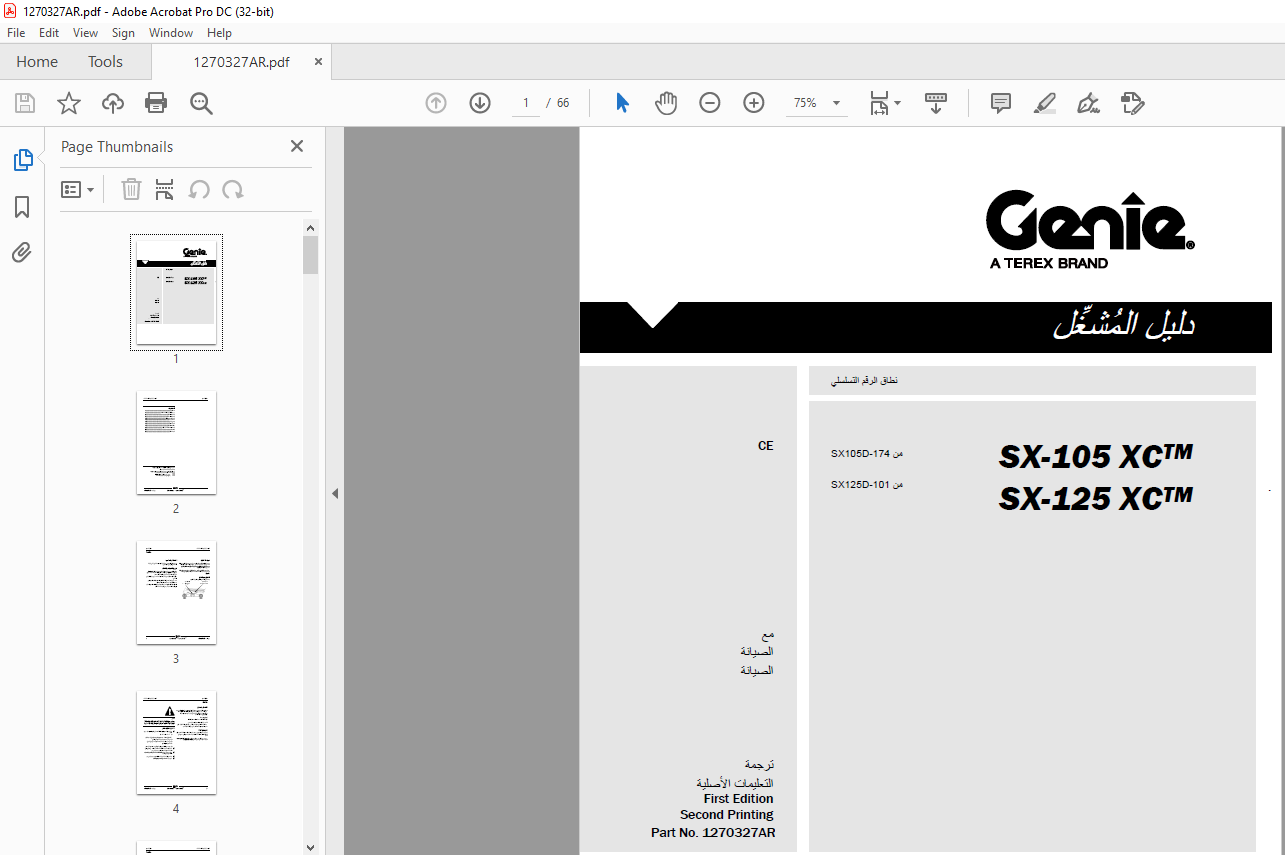This screenshot has width=1285, height=855.
Task: Click thumbnails scrollbar down arrow
Action: [311, 846]
